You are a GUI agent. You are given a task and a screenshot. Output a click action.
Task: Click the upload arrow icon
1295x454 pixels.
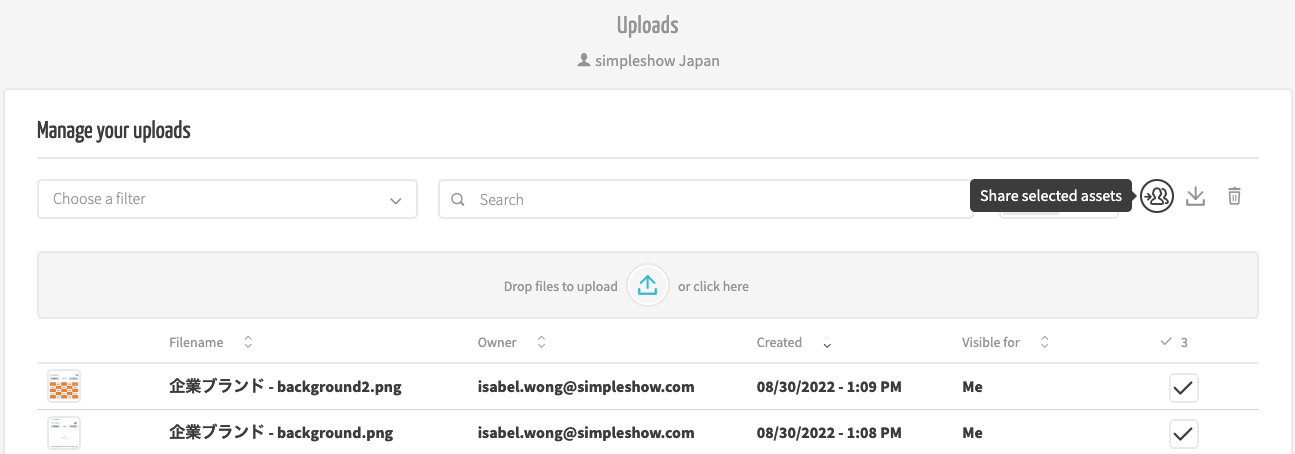[x=647, y=286]
